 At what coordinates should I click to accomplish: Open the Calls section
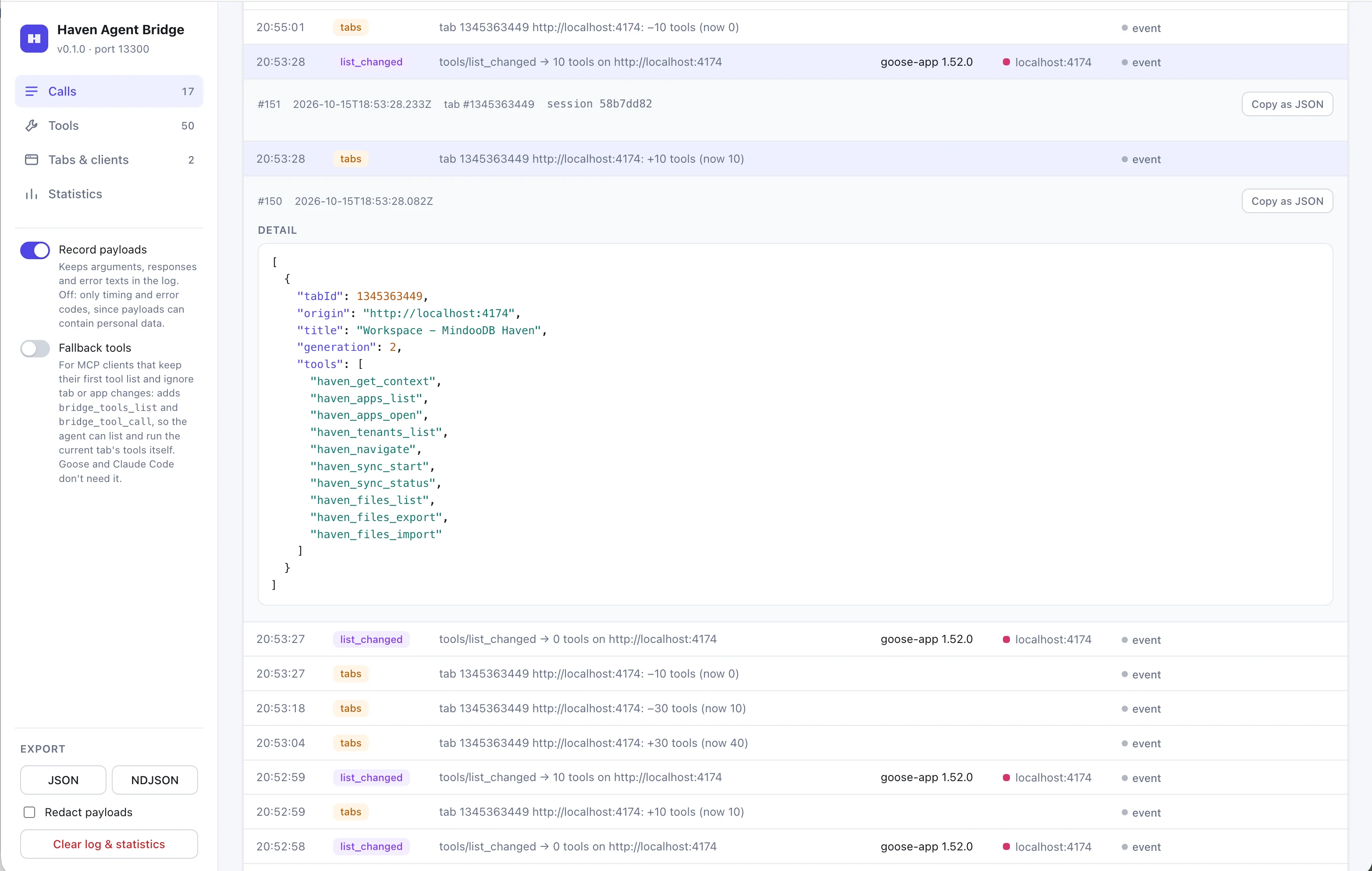(x=109, y=91)
